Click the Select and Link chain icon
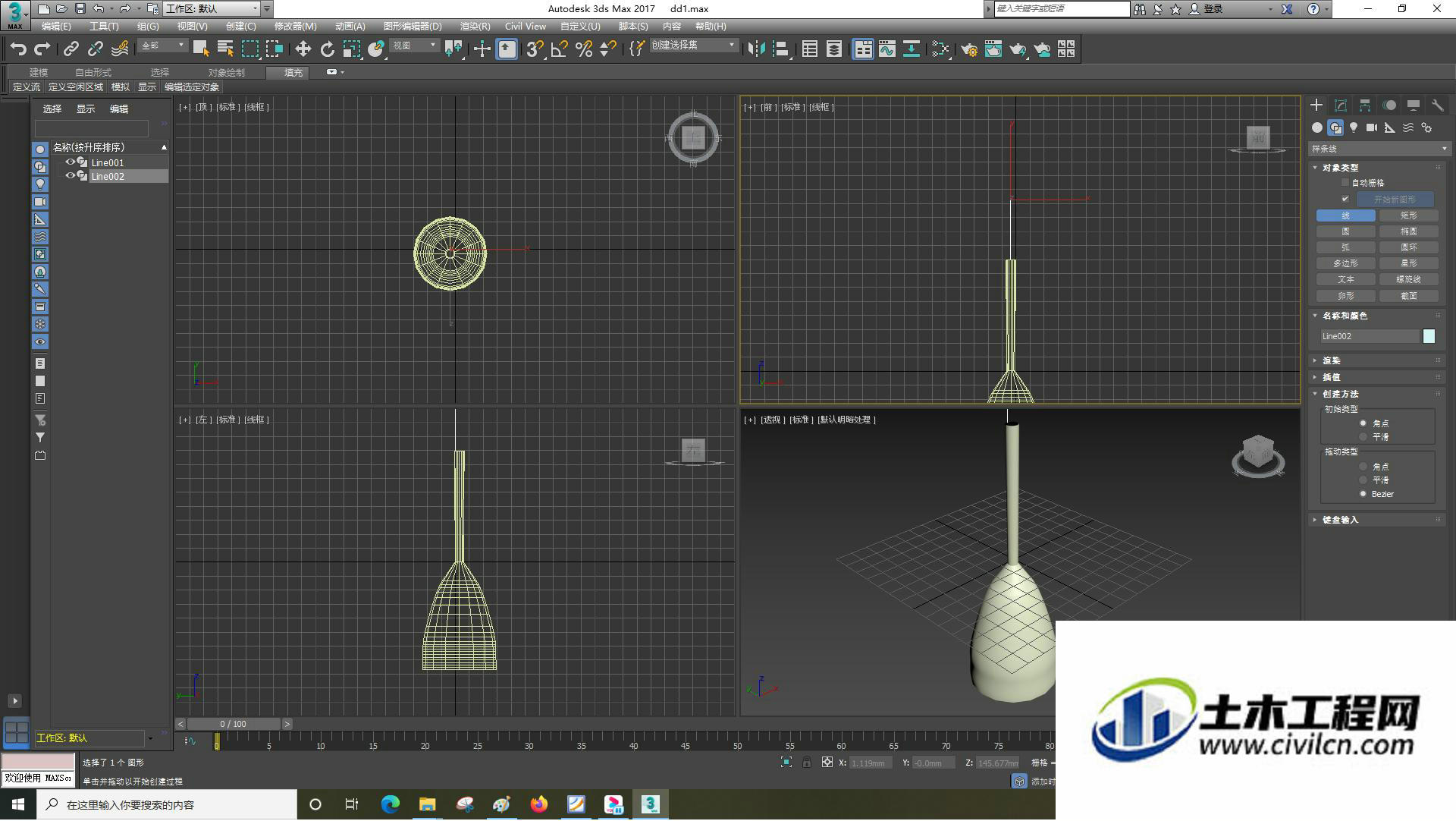The width and height of the screenshot is (1456, 821). (x=71, y=49)
